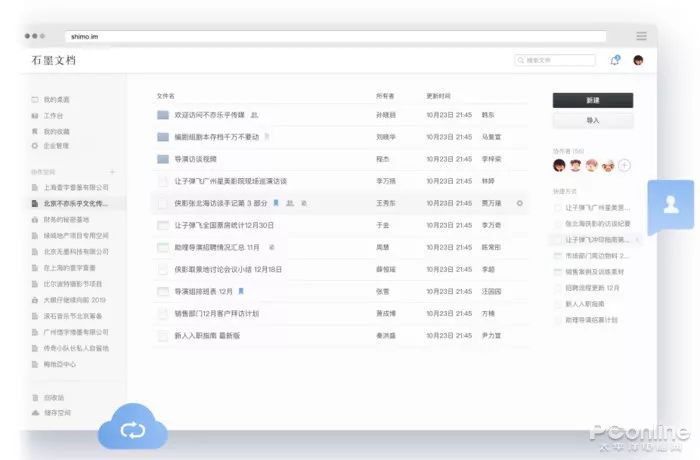Viewport: 700px width, 460px height.
Task: Click the 储存空间 cloud icon
Action: coord(35,413)
